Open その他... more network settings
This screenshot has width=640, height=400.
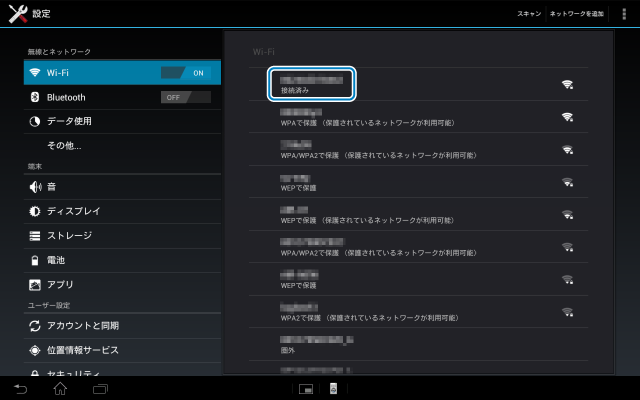pyautogui.click(x=64, y=146)
